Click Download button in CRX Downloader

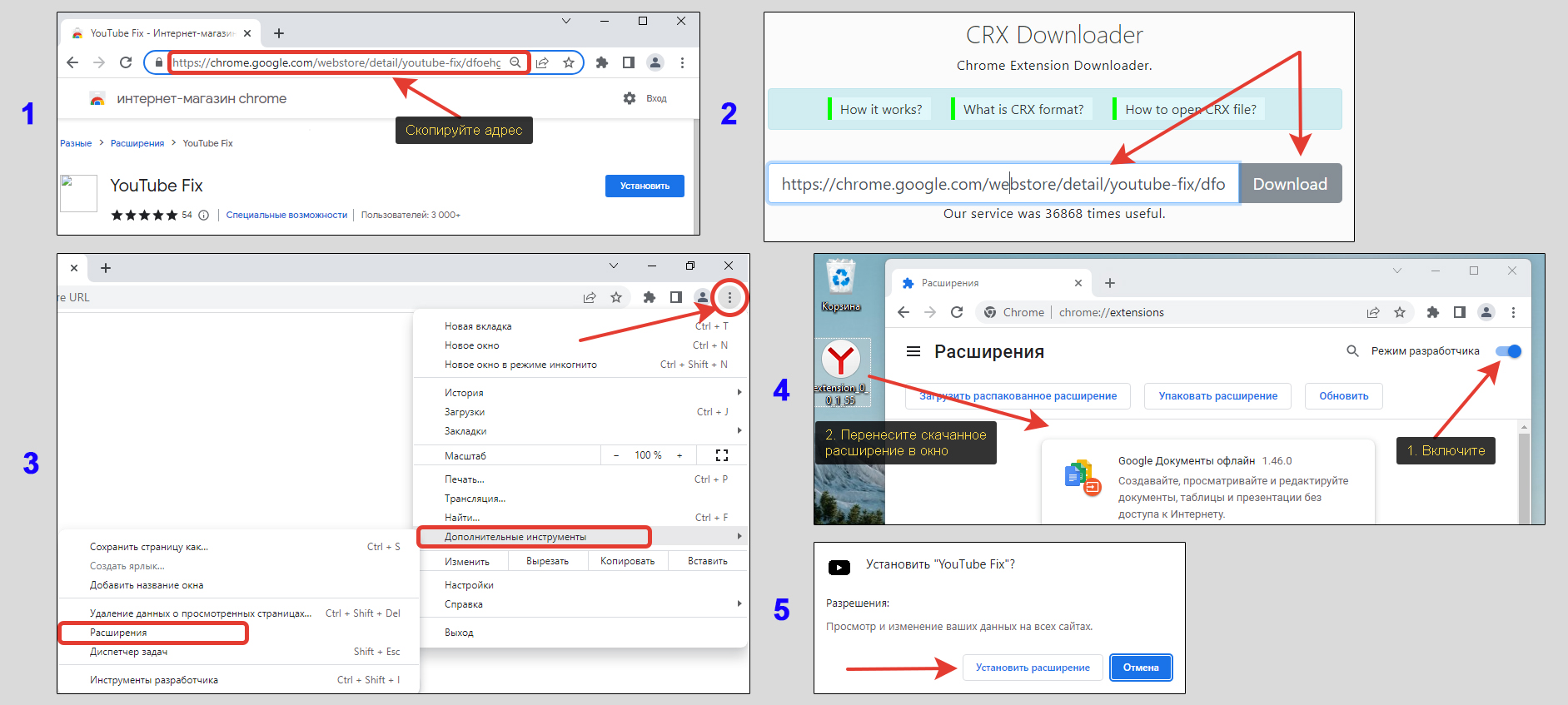(x=1290, y=184)
